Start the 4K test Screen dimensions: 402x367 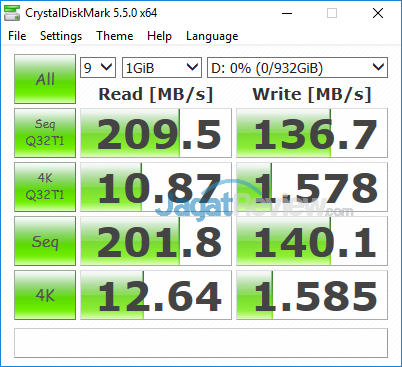point(45,295)
